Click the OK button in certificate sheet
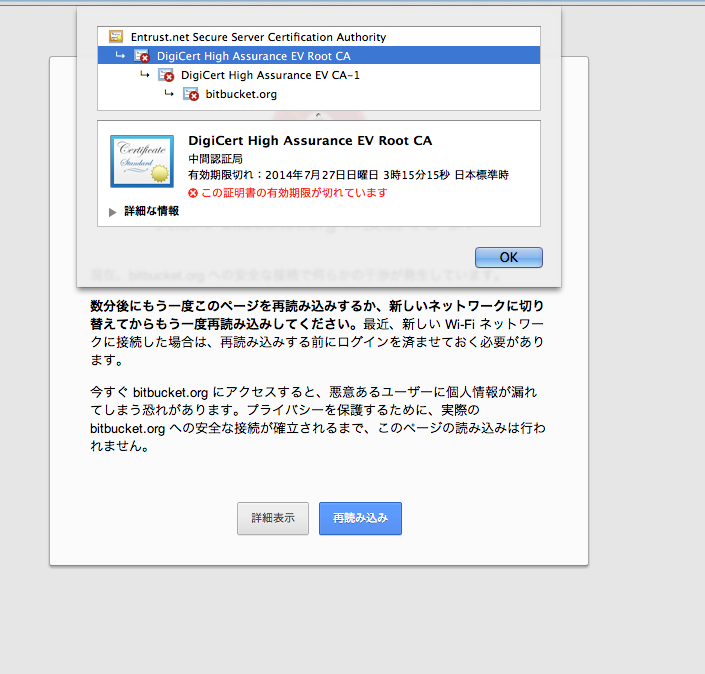 click(509, 257)
